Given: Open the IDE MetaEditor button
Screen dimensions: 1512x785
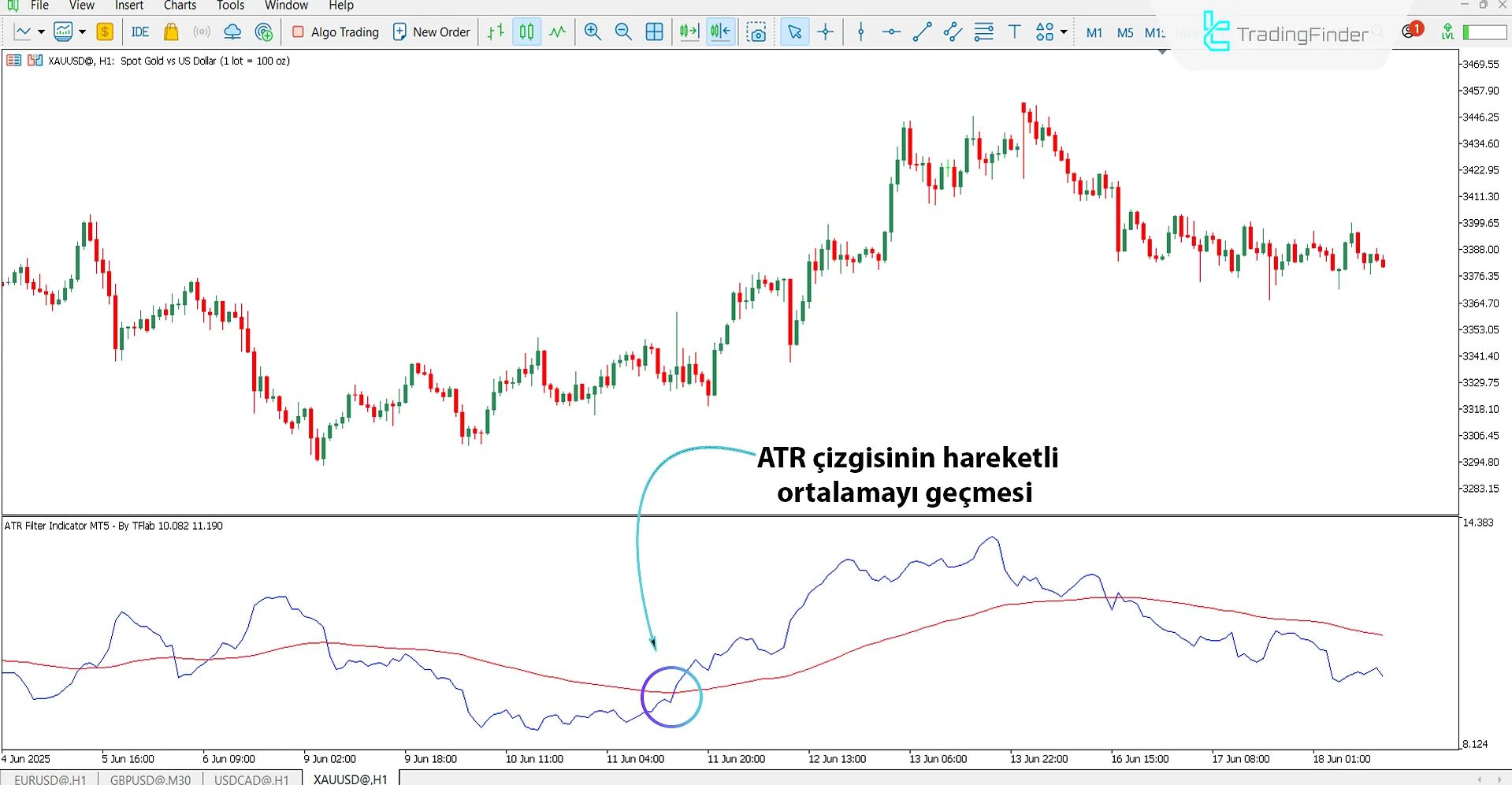Looking at the screenshot, I should (x=140, y=32).
